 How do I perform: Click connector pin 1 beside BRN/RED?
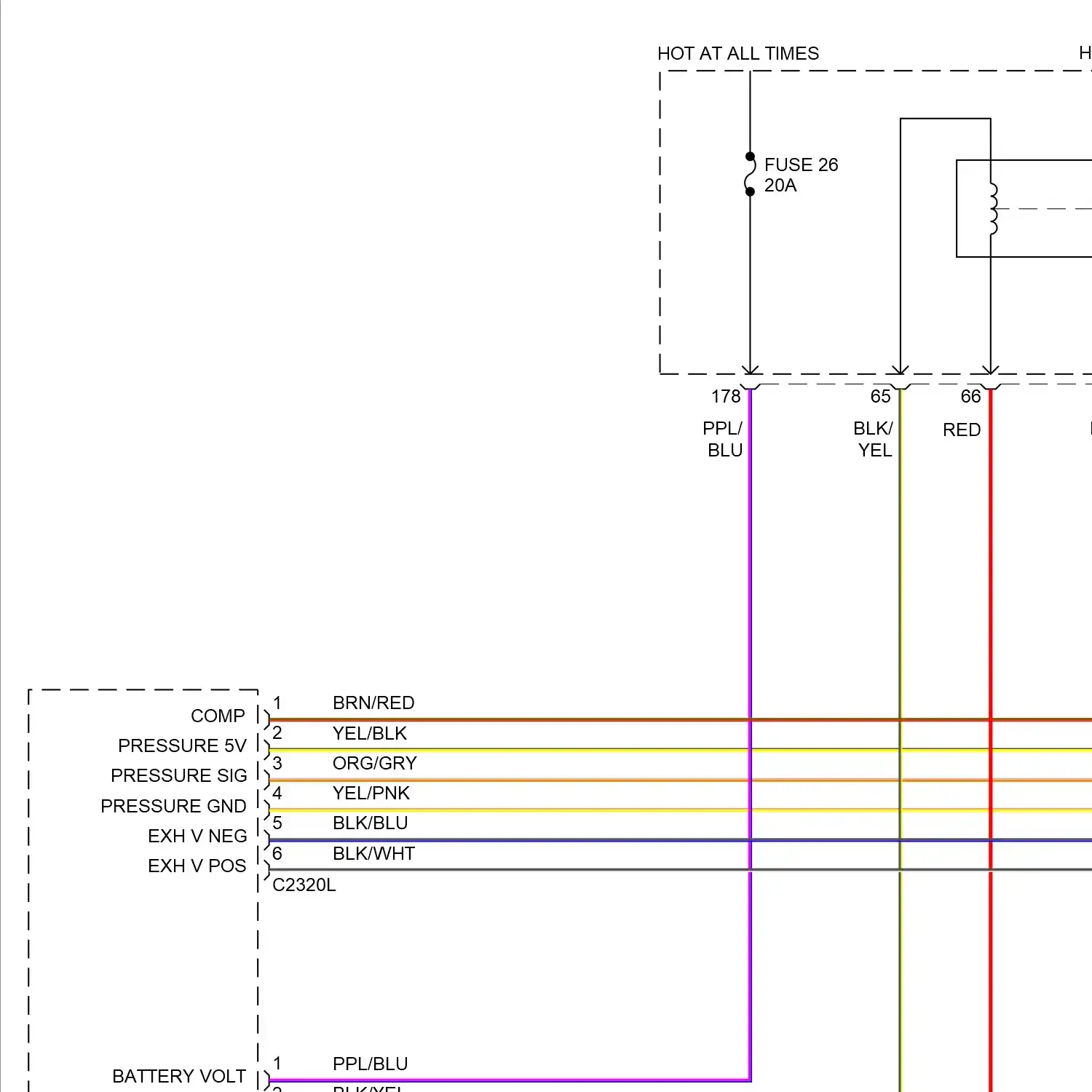[277, 703]
